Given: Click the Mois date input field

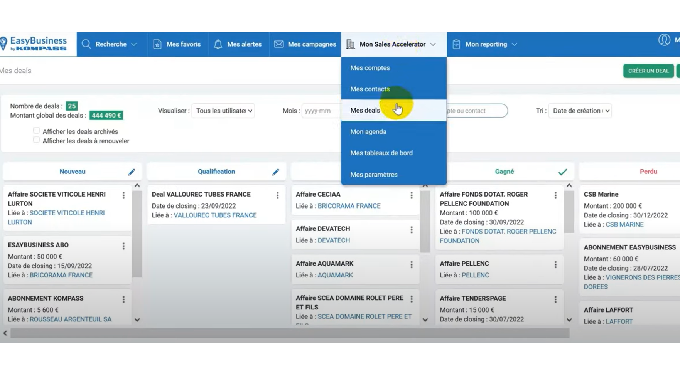Looking at the screenshot, I should coord(322,111).
